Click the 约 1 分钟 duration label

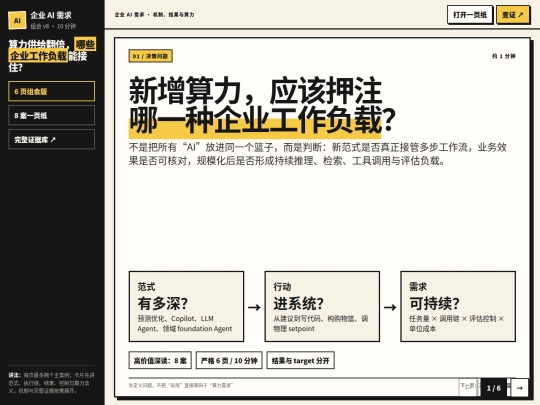click(503, 56)
